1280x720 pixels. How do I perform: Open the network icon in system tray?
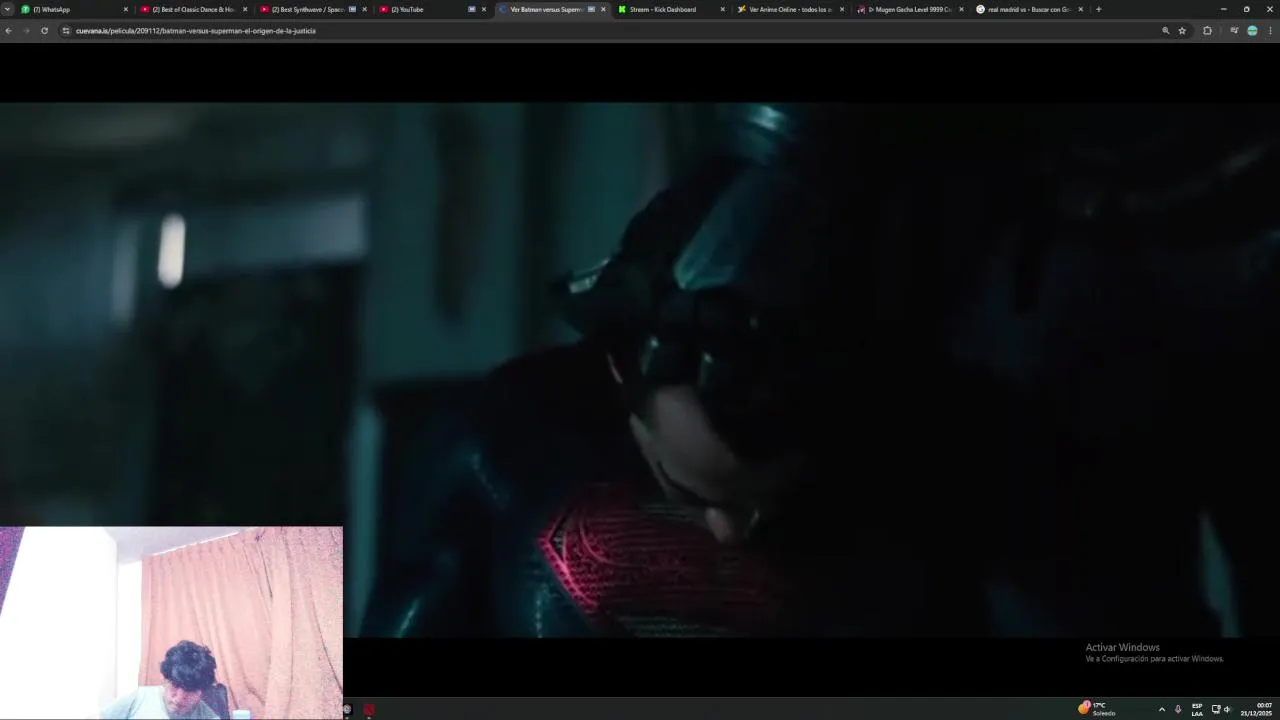(x=1216, y=709)
